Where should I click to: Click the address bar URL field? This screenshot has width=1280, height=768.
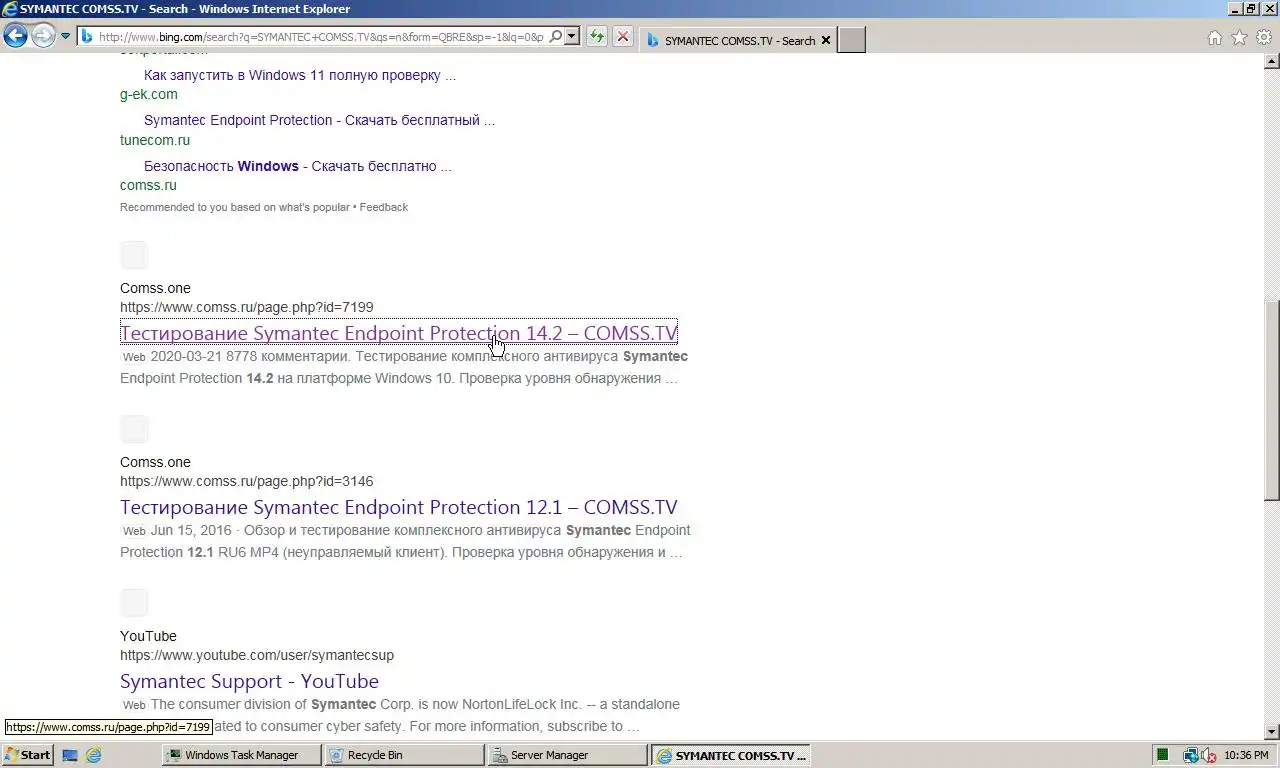coord(321,37)
